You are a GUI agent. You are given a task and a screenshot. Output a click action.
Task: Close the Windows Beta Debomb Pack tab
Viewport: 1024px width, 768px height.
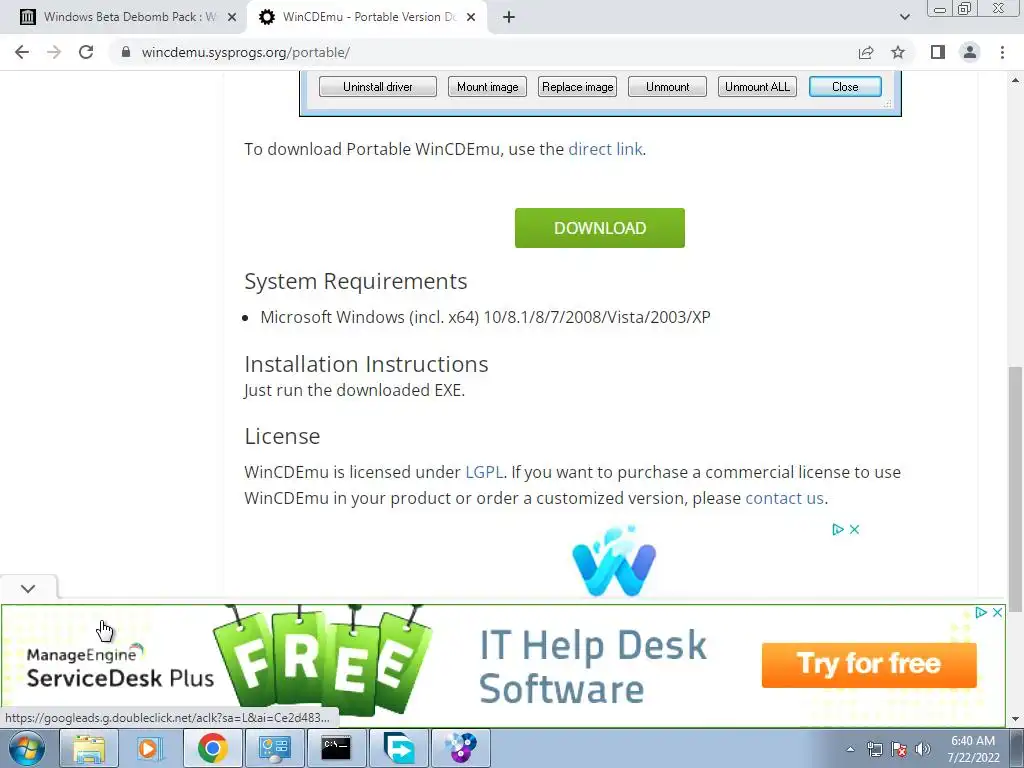(232, 18)
